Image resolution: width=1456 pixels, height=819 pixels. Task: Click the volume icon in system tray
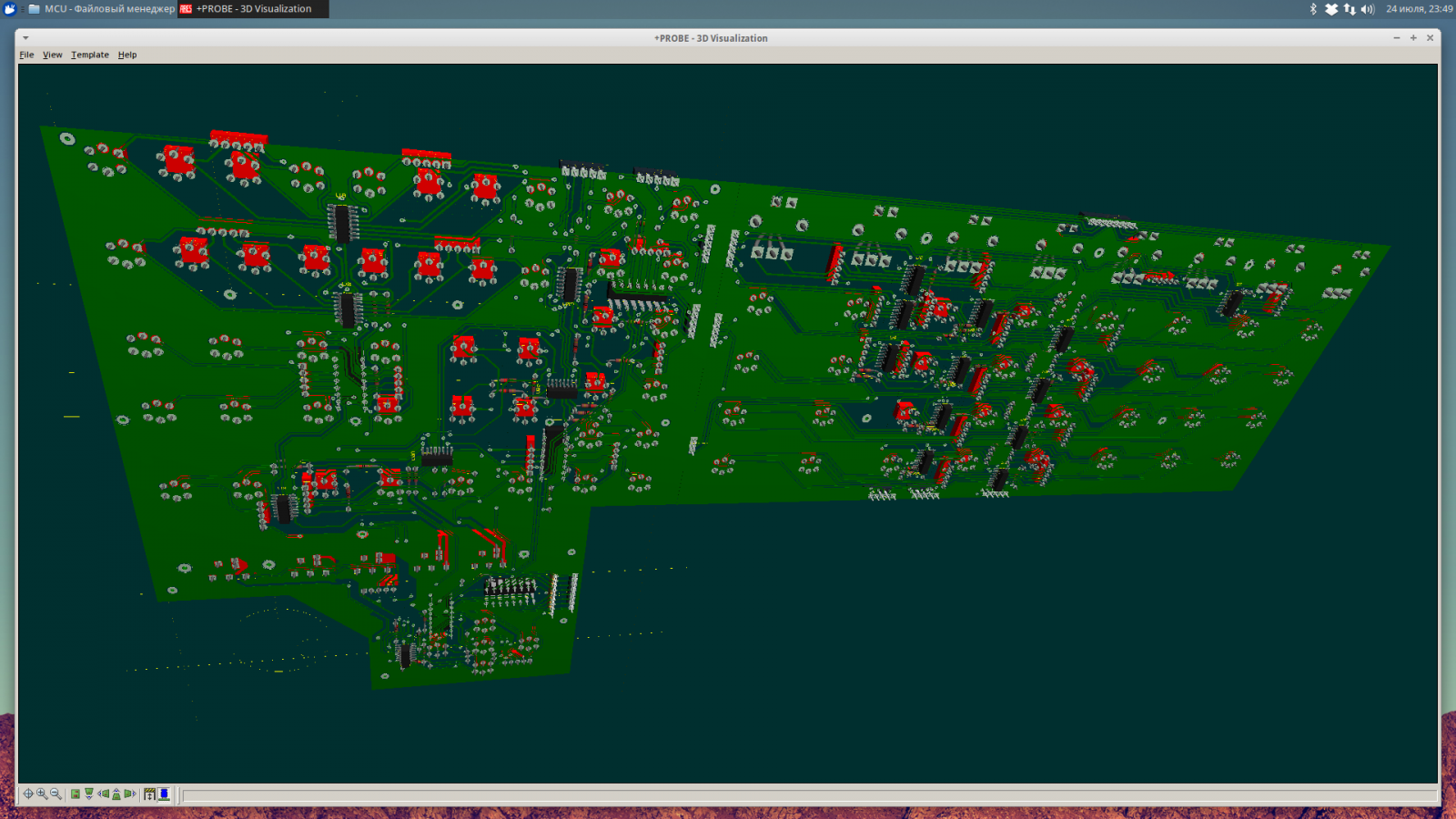pos(1368,9)
